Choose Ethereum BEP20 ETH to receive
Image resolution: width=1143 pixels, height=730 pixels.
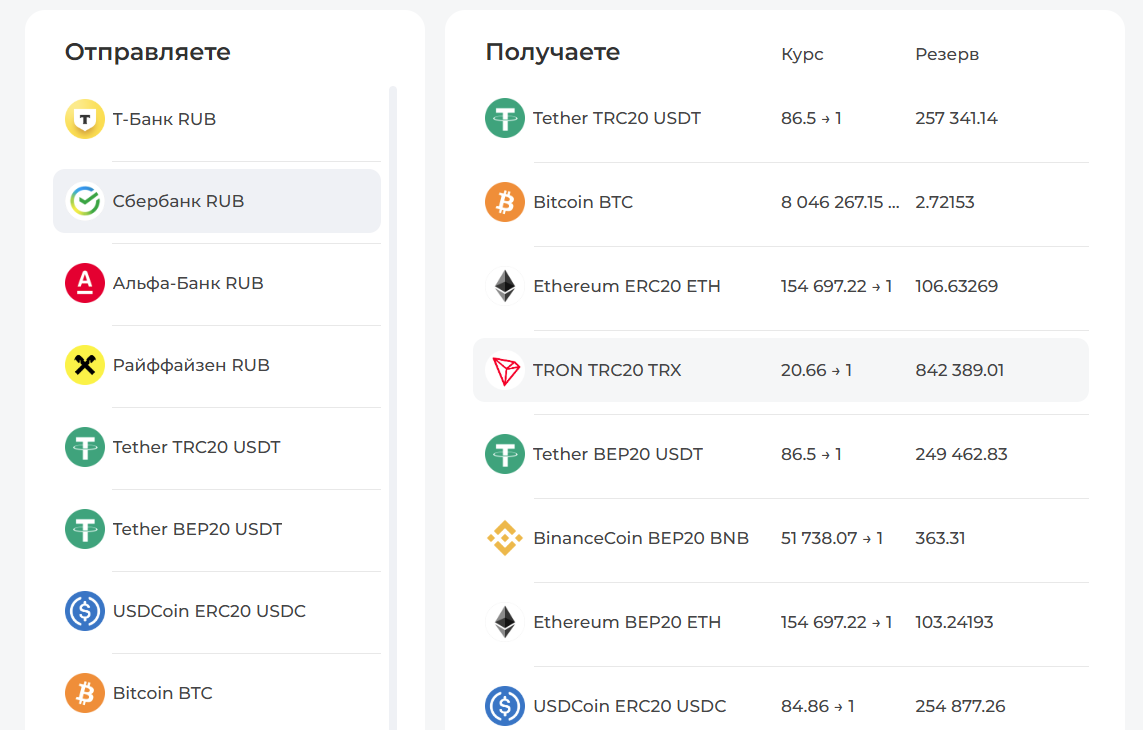pos(781,622)
